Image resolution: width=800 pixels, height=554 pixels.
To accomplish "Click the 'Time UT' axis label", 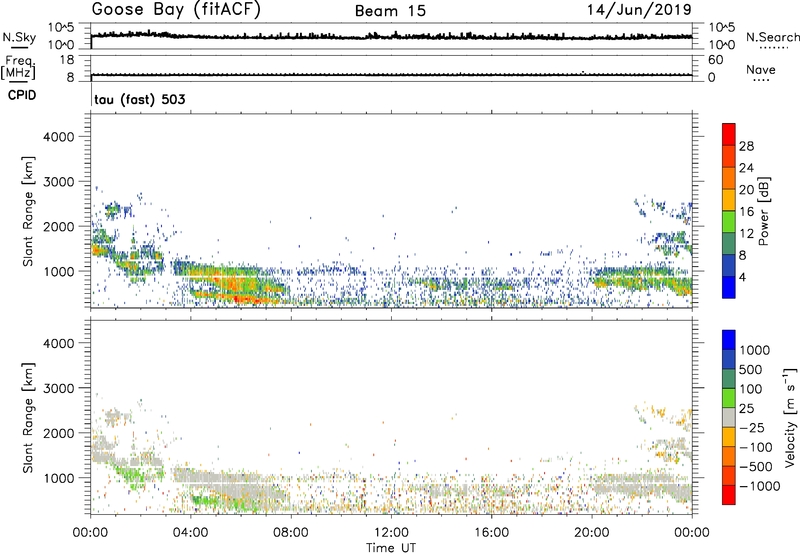I will coord(391,547).
